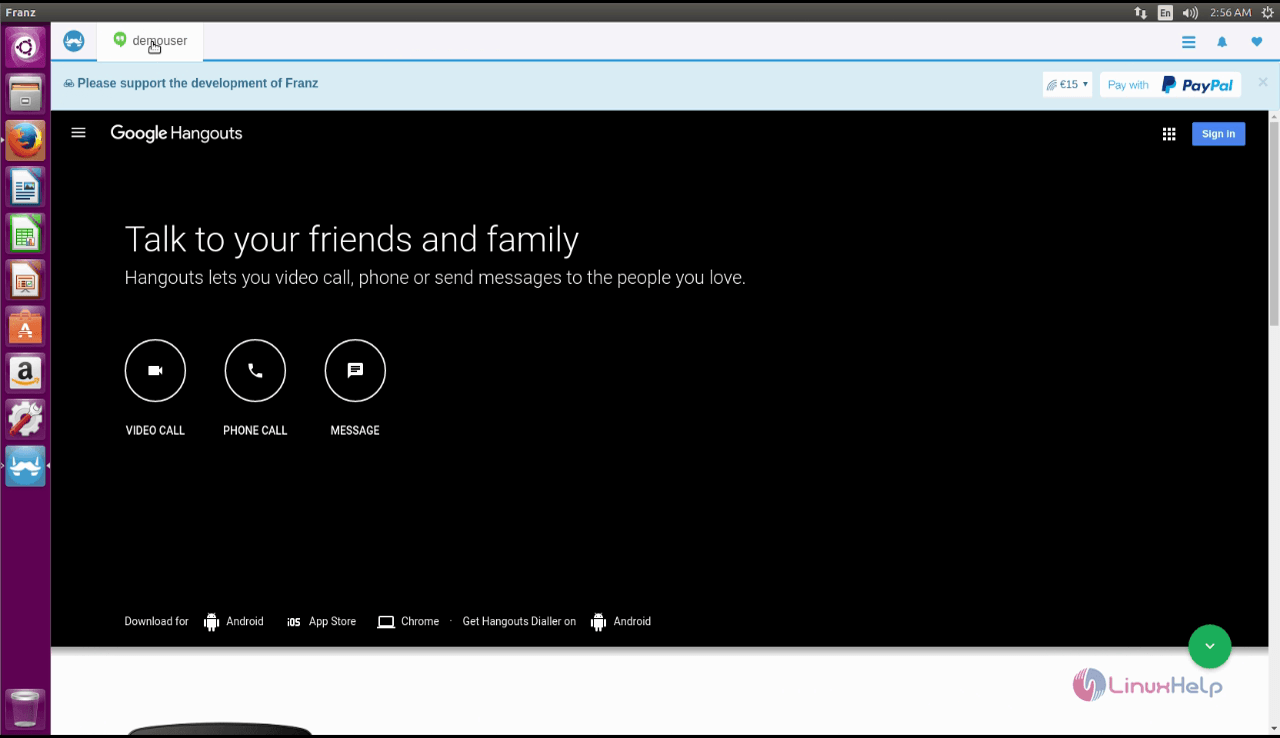Image resolution: width=1280 pixels, height=738 pixels.
Task: Open the Franz hamburger settings menu
Action: point(1188,42)
